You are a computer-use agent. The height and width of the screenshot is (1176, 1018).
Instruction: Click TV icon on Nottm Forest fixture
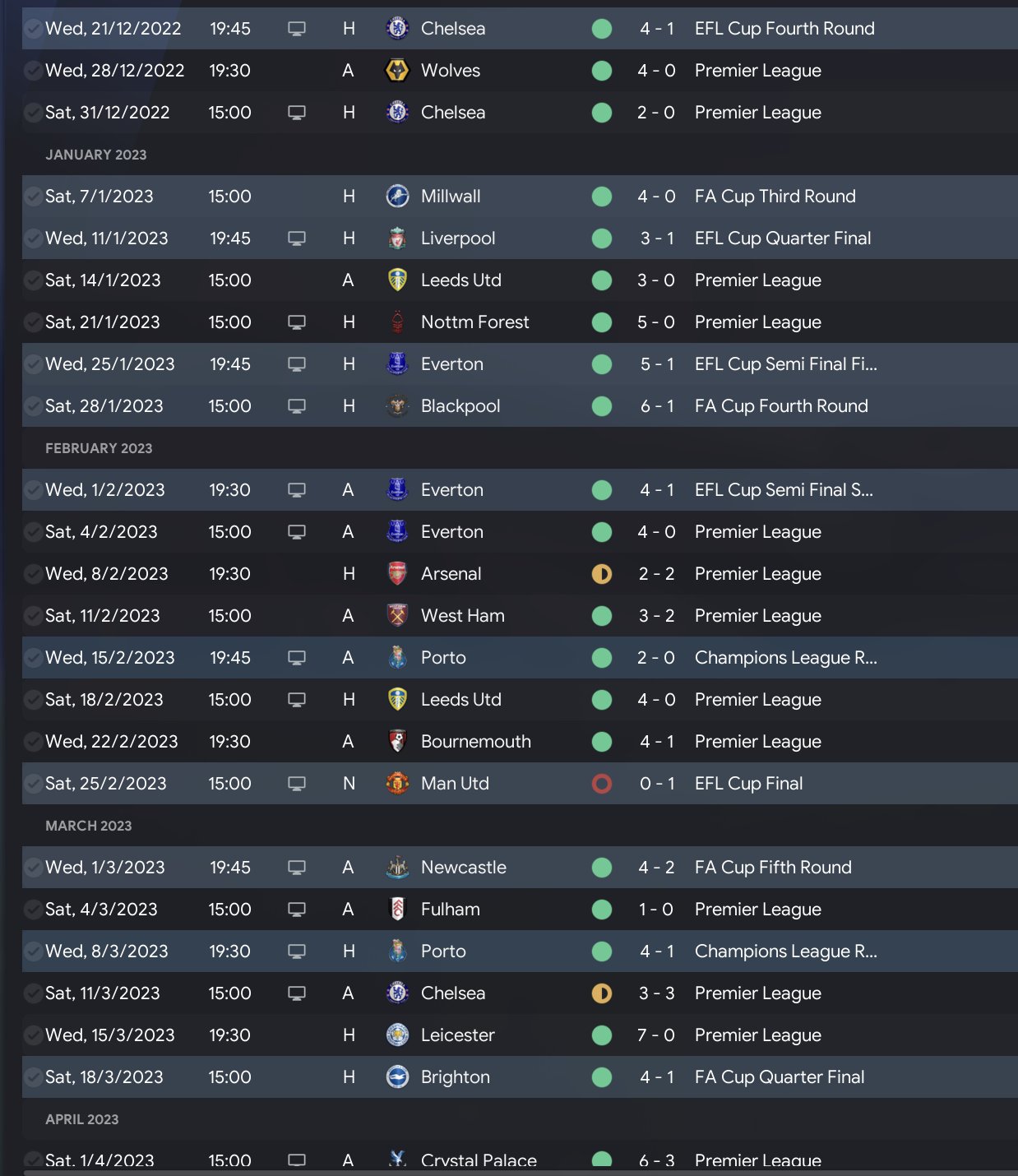click(x=297, y=322)
